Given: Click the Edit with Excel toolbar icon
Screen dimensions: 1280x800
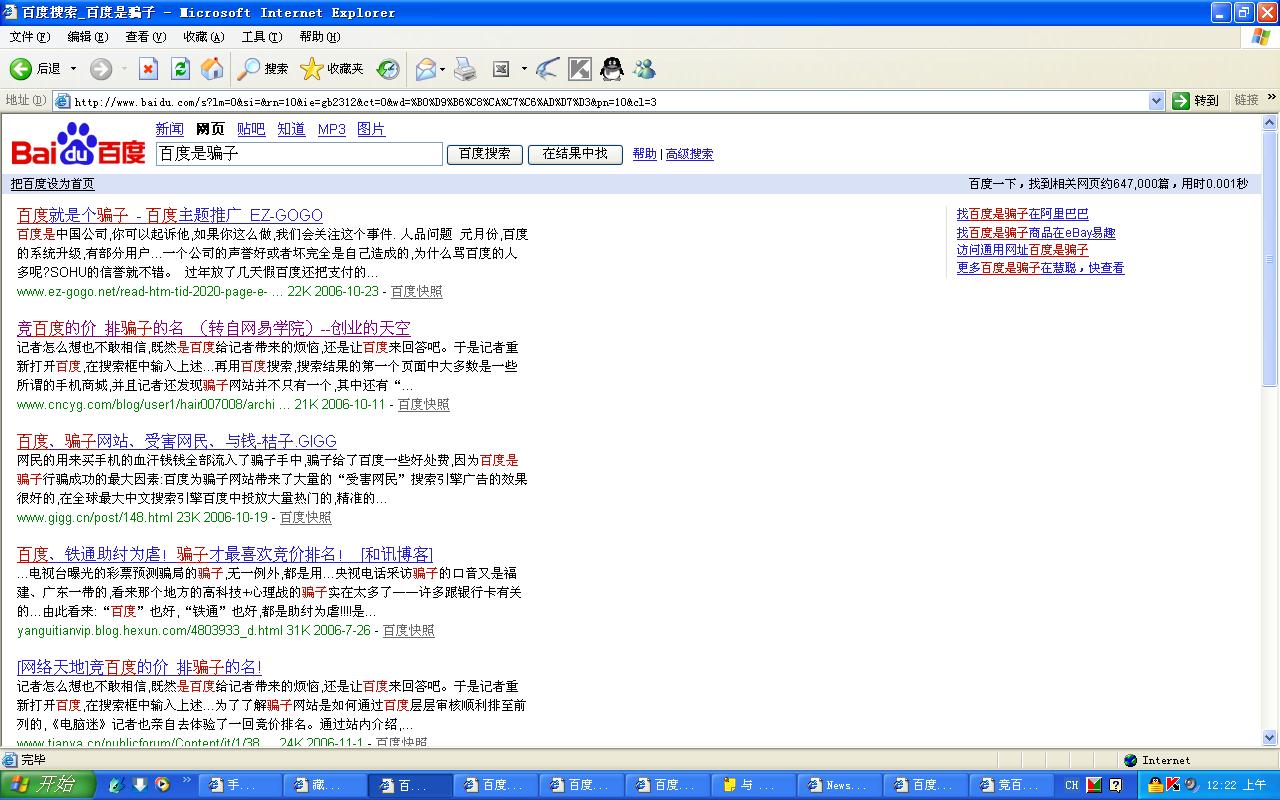Looking at the screenshot, I should click(x=502, y=69).
